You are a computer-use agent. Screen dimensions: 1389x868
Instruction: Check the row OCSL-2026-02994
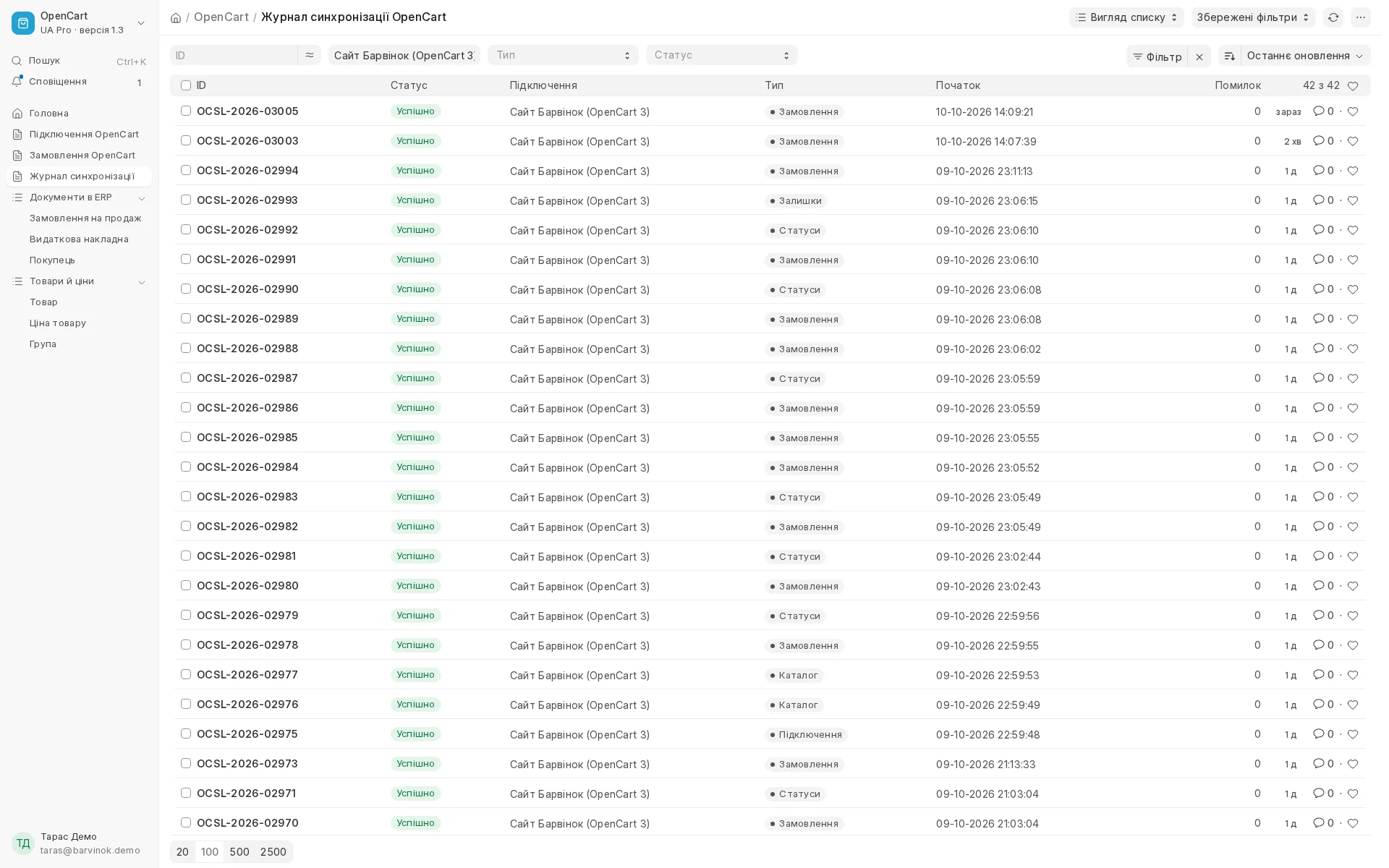click(x=186, y=170)
